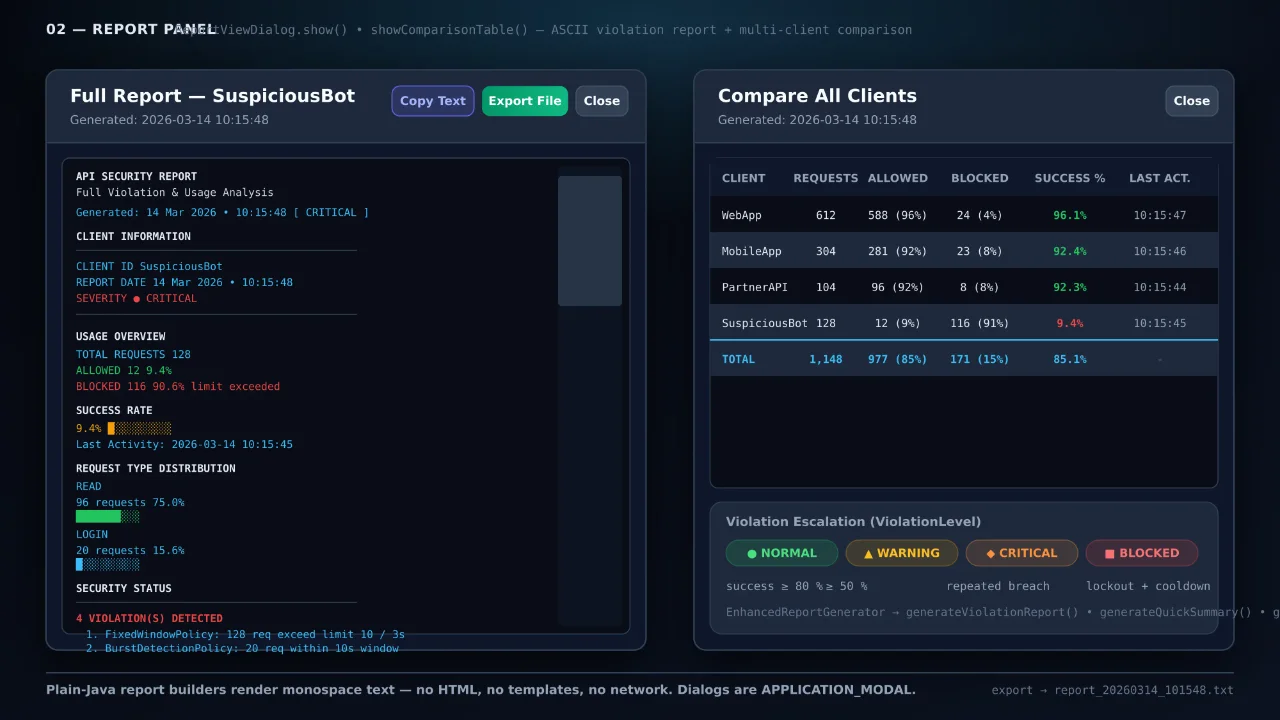Select the WARNING violation level badge
1280x720 pixels.
pyautogui.click(x=902, y=553)
